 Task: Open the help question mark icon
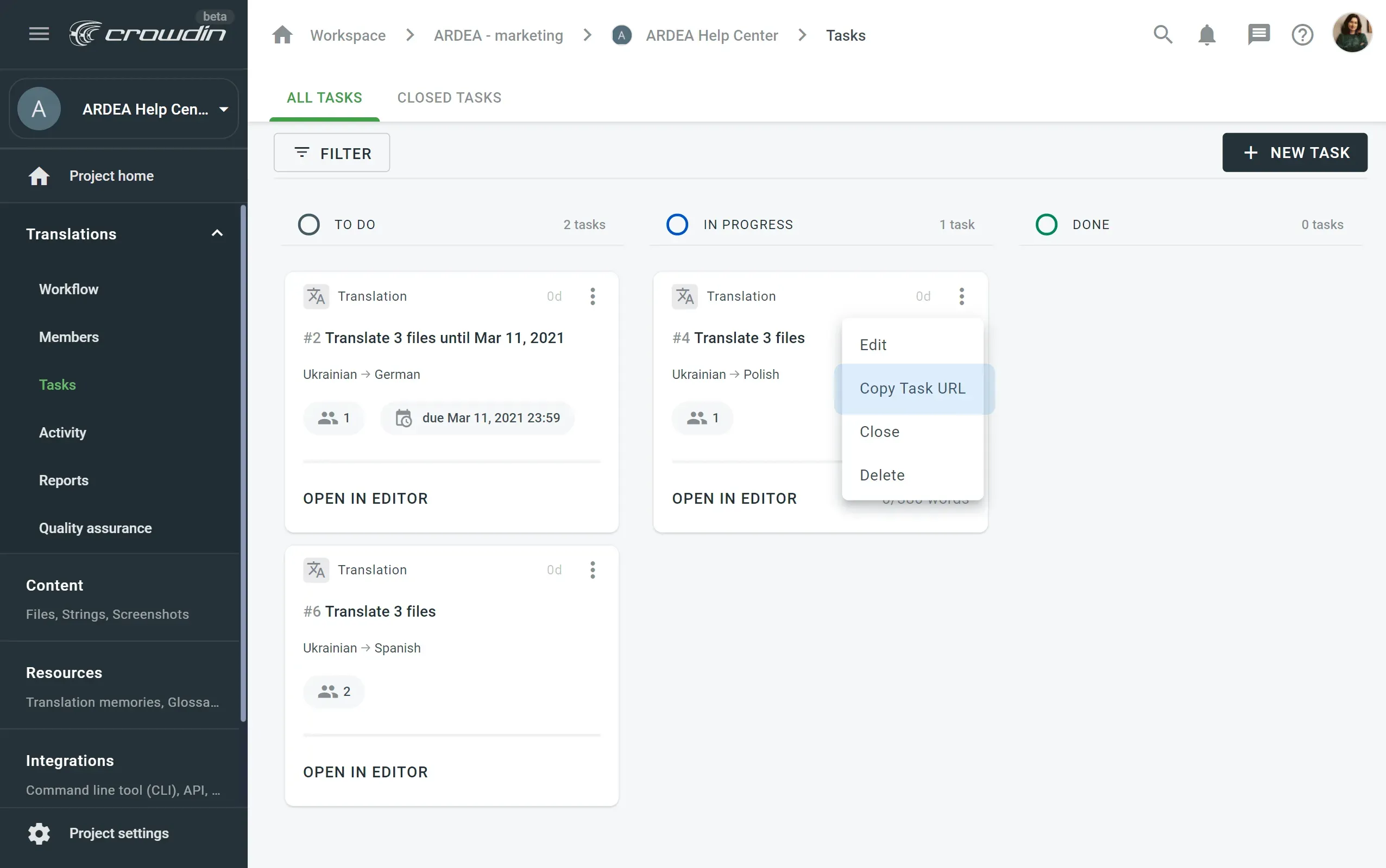(x=1302, y=34)
